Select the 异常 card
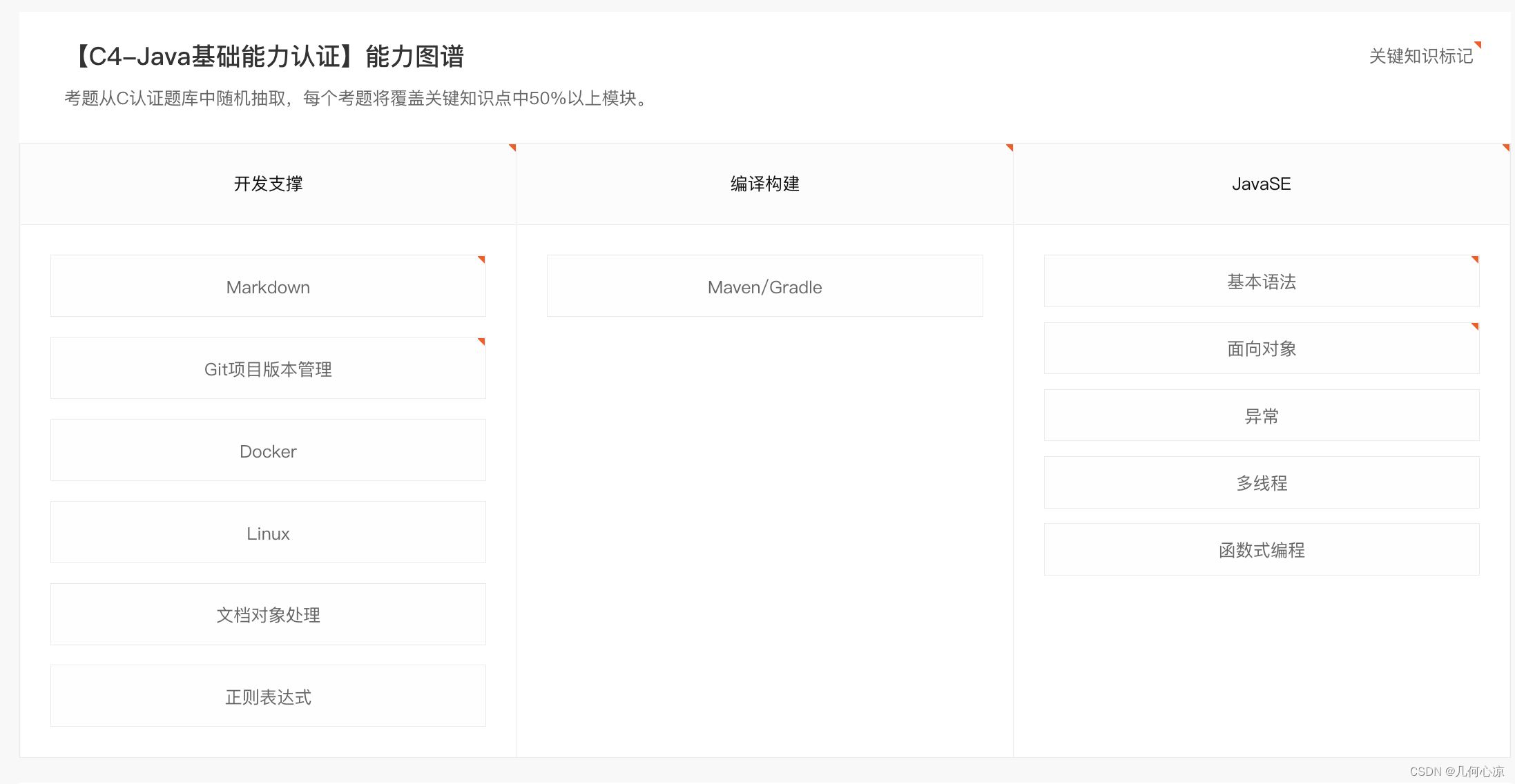This screenshot has width=1515, height=784. pos(1262,415)
